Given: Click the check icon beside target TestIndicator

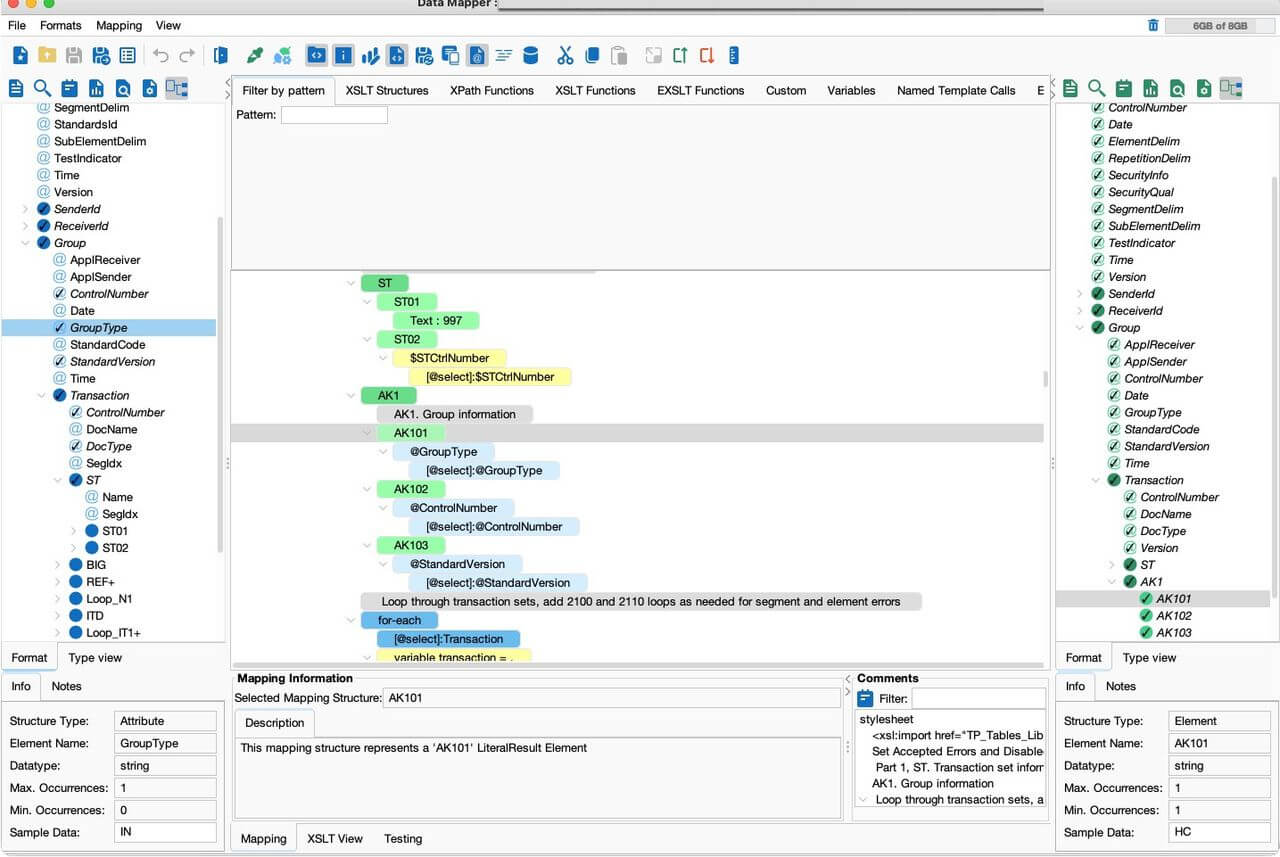Looking at the screenshot, I should click(1098, 243).
